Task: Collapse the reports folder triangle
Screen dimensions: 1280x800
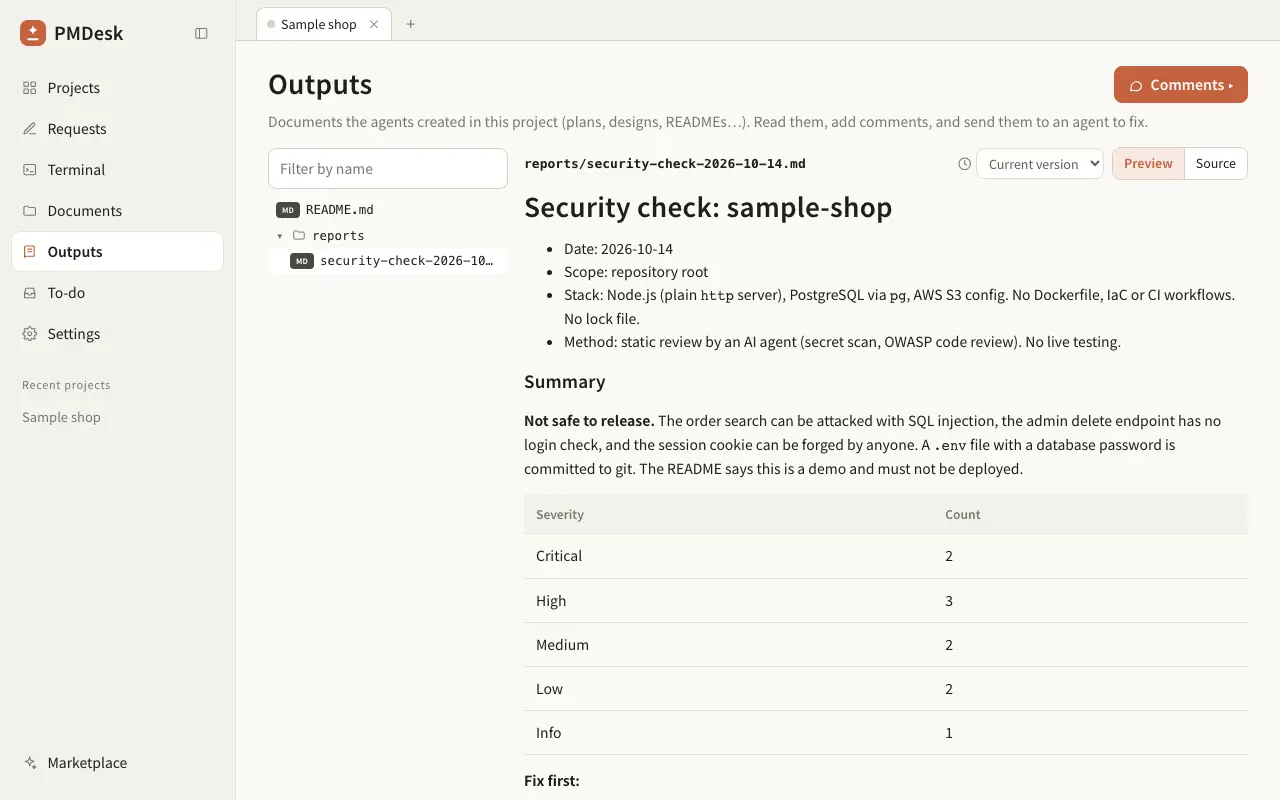Action: 280,236
